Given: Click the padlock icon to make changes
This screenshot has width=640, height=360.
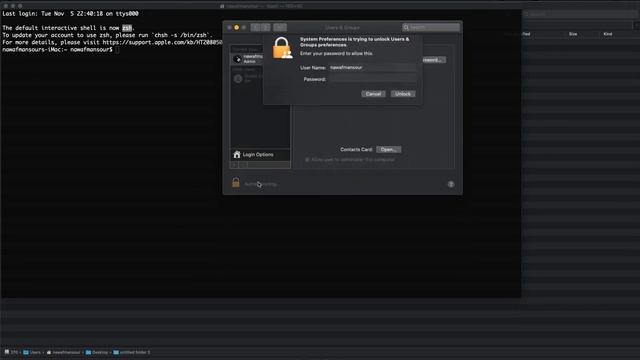Looking at the screenshot, I should [x=236, y=182].
